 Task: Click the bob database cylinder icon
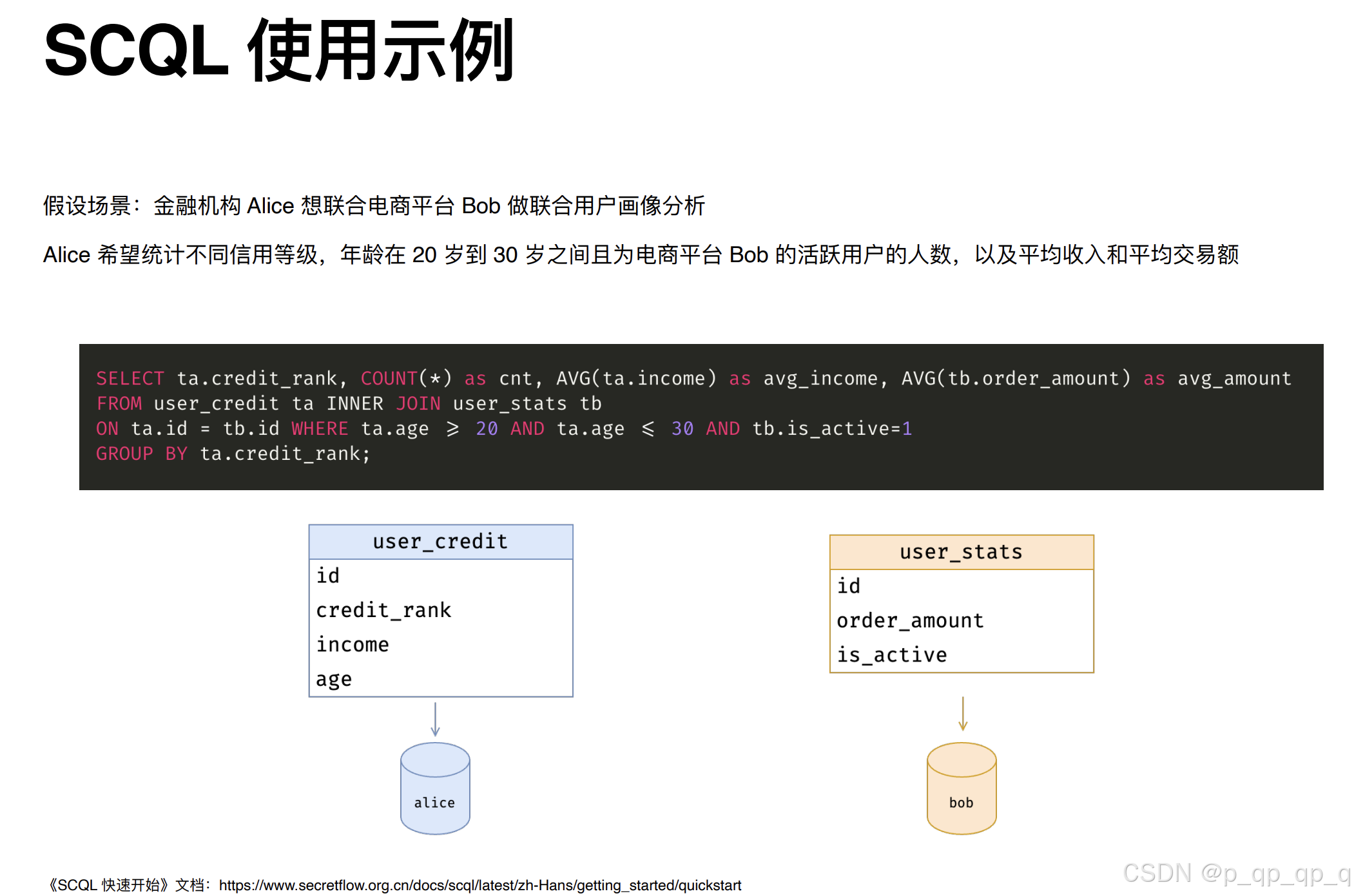[x=961, y=788]
